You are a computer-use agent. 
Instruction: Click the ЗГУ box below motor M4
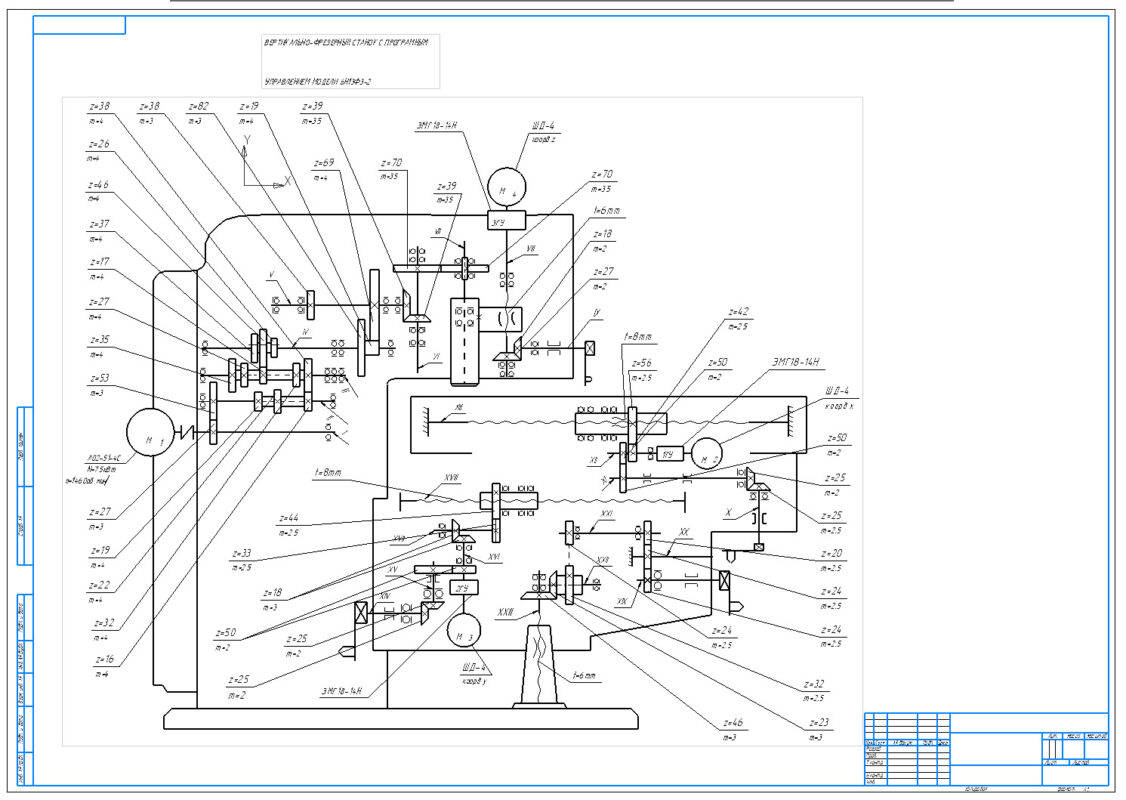(506, 220)
